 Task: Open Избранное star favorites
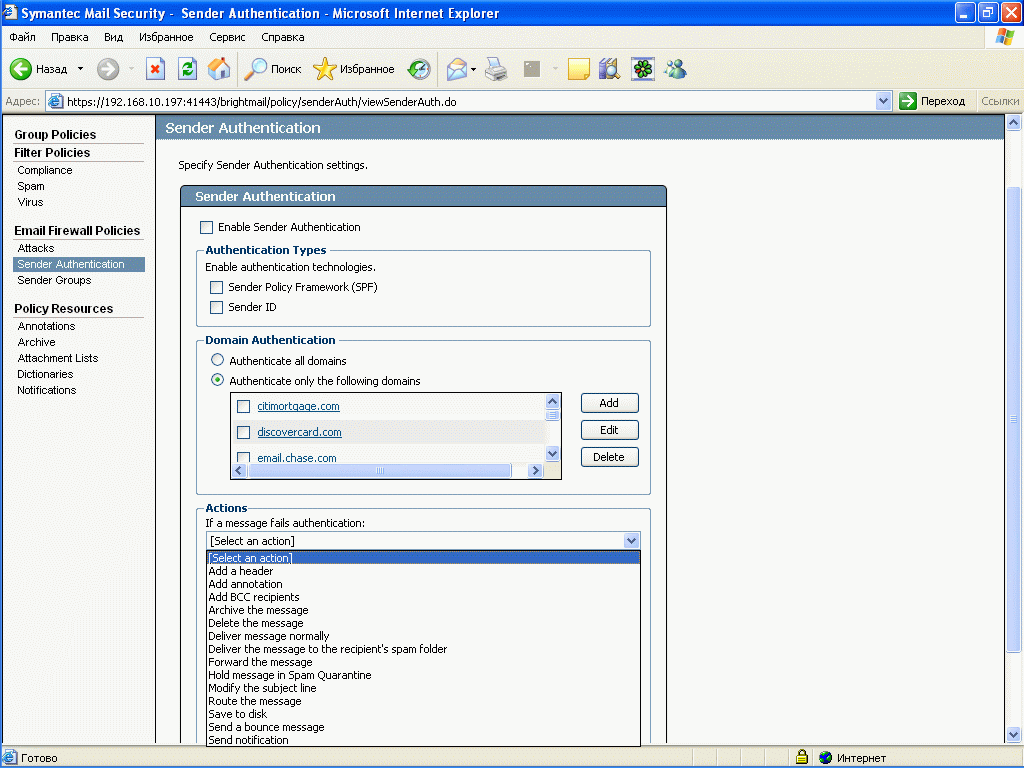325,69
